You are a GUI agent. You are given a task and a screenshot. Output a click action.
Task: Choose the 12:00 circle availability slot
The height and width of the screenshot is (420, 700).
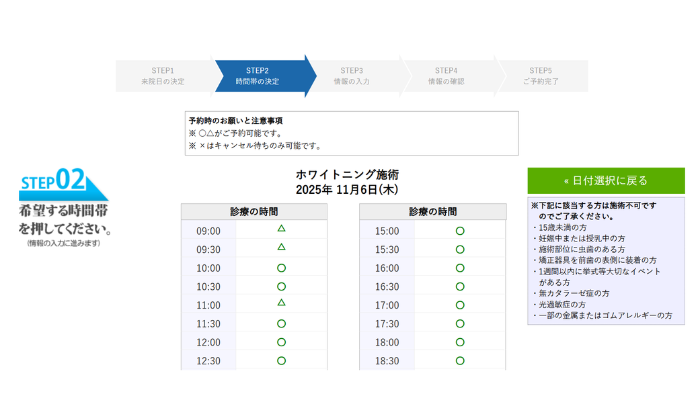click(x=281, y=342)
